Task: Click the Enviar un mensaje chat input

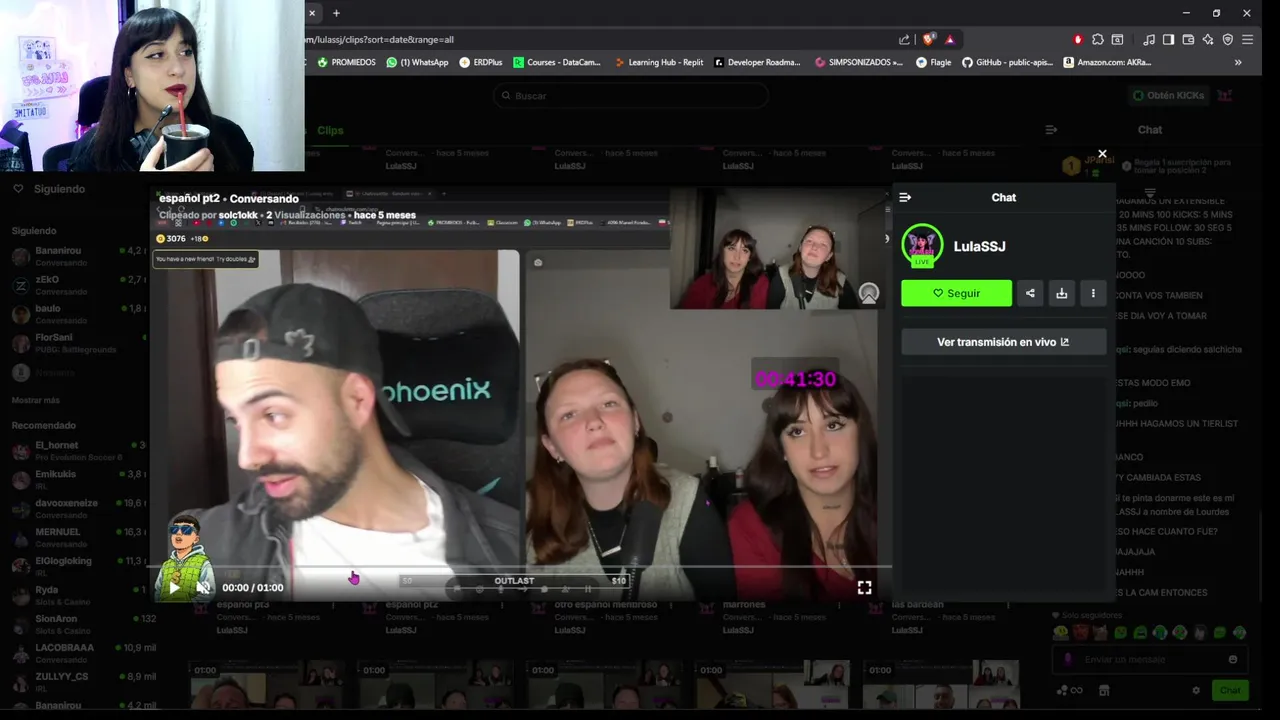Action: (x=1150, y=660)
